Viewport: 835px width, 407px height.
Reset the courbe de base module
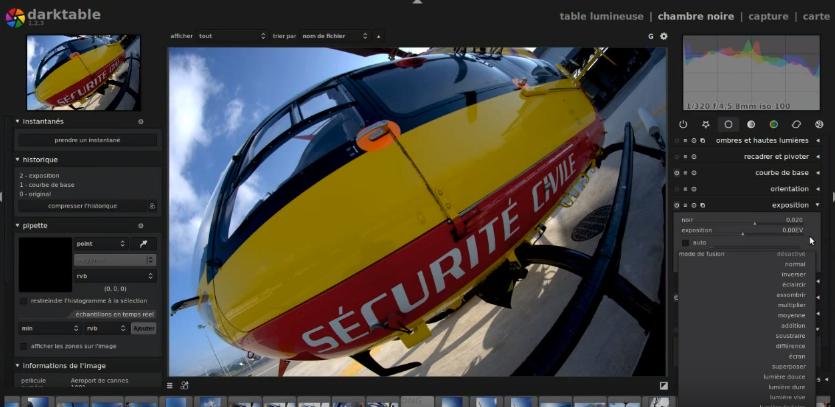pos(694,173)
